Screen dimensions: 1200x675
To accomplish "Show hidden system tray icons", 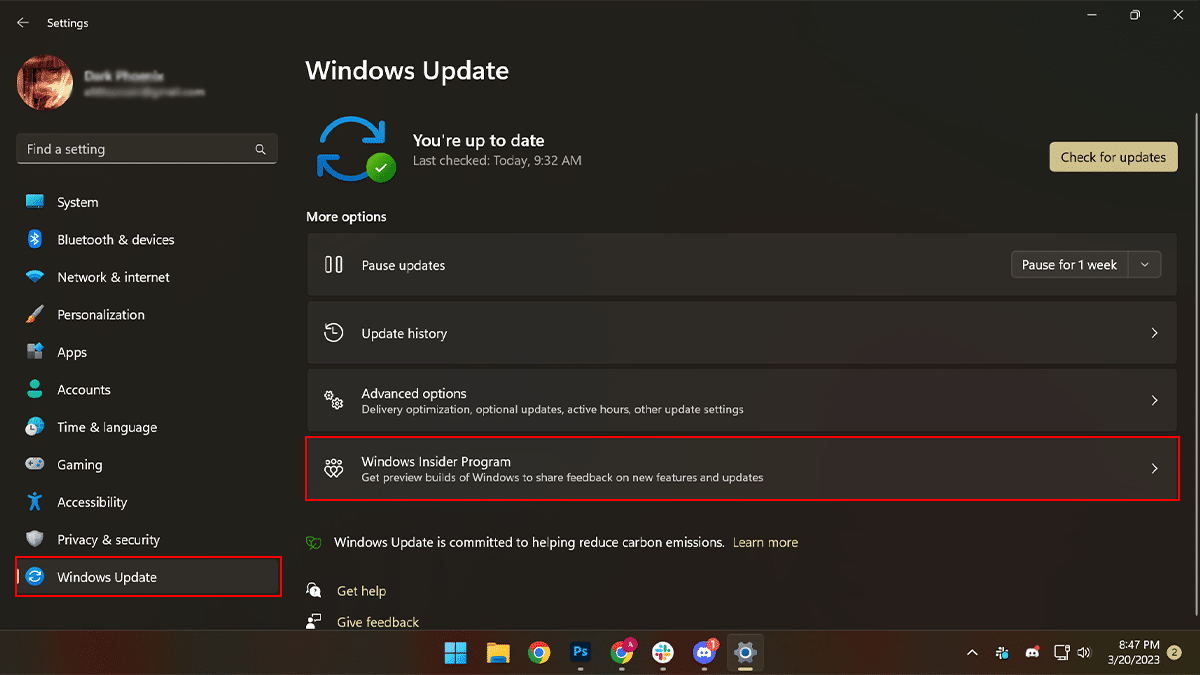I will point(972,653).
